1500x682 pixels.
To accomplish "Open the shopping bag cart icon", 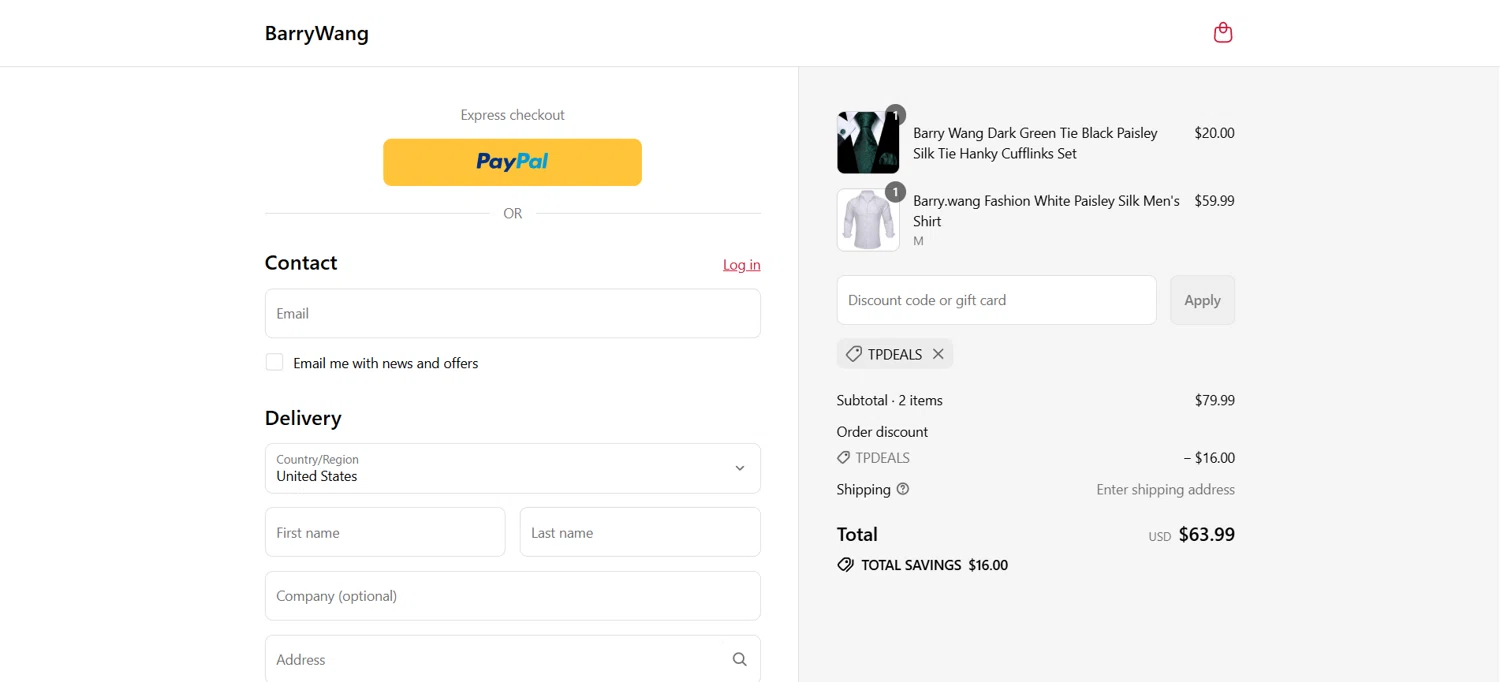I will coord(1222,33).
